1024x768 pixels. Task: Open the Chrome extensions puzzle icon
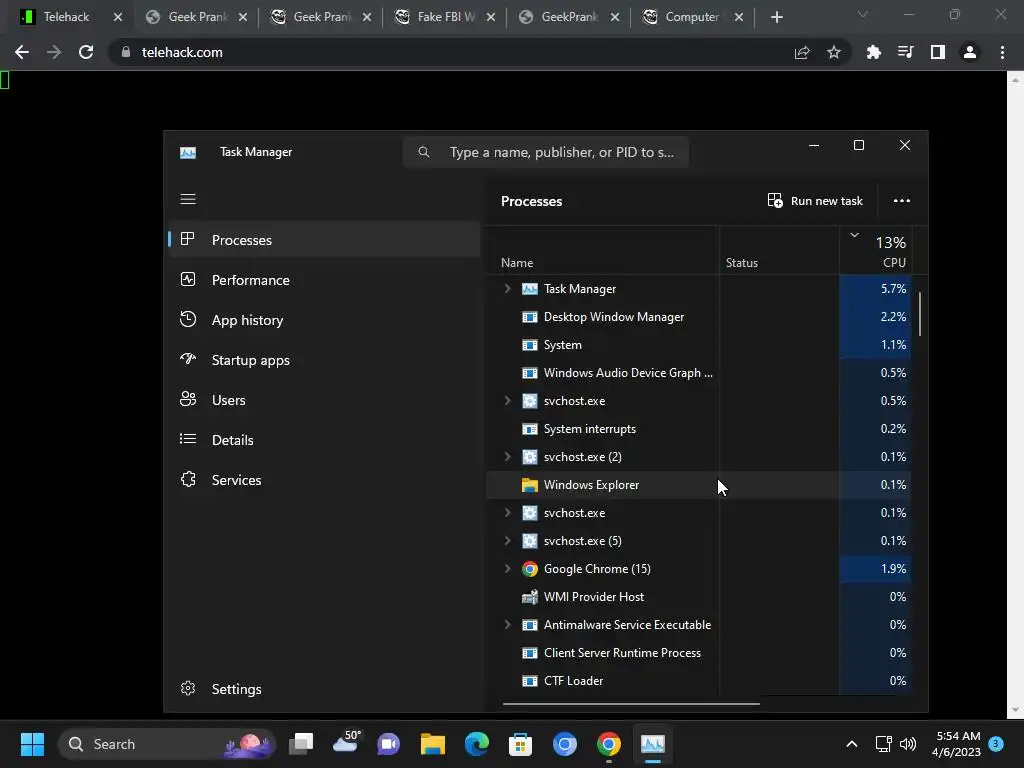(x=873, y=52)
